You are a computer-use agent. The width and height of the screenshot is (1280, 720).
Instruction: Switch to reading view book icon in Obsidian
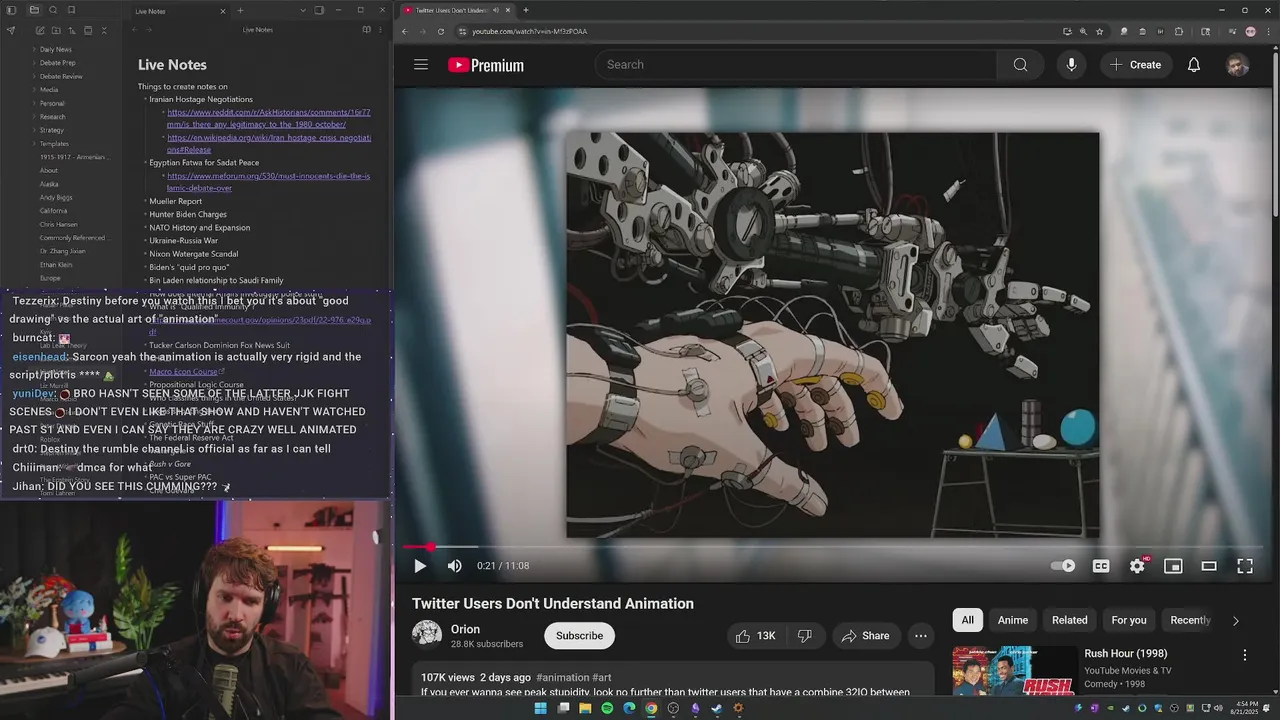coord(366,30)
